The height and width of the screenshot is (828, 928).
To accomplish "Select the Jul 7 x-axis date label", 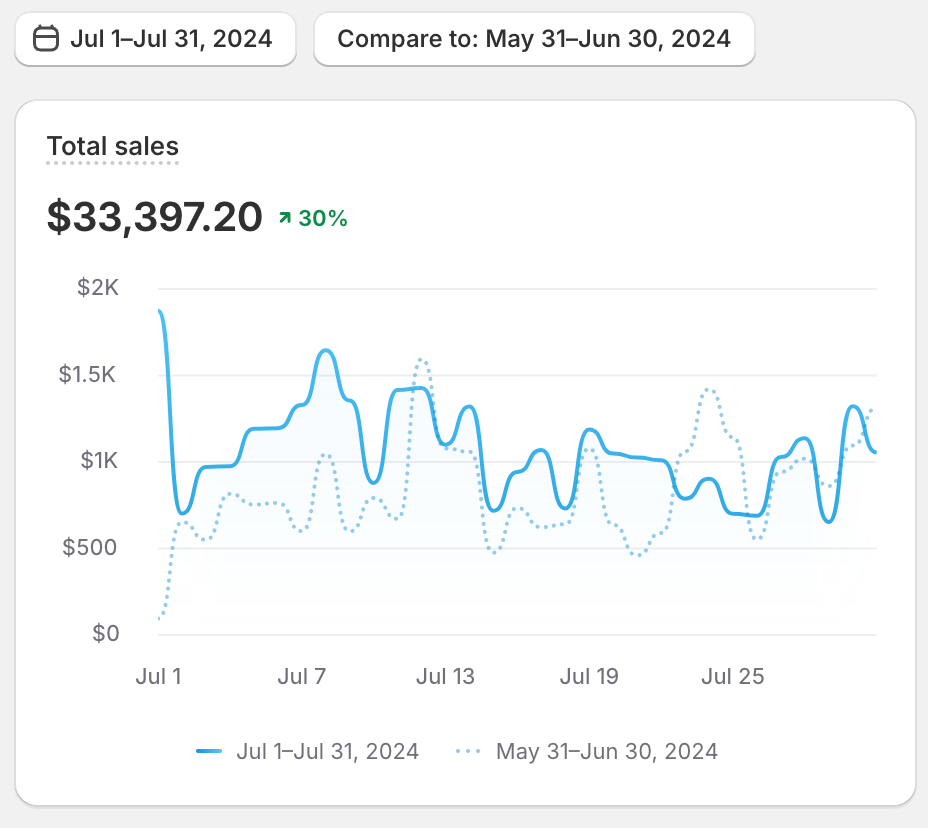I will pos(302,677).
